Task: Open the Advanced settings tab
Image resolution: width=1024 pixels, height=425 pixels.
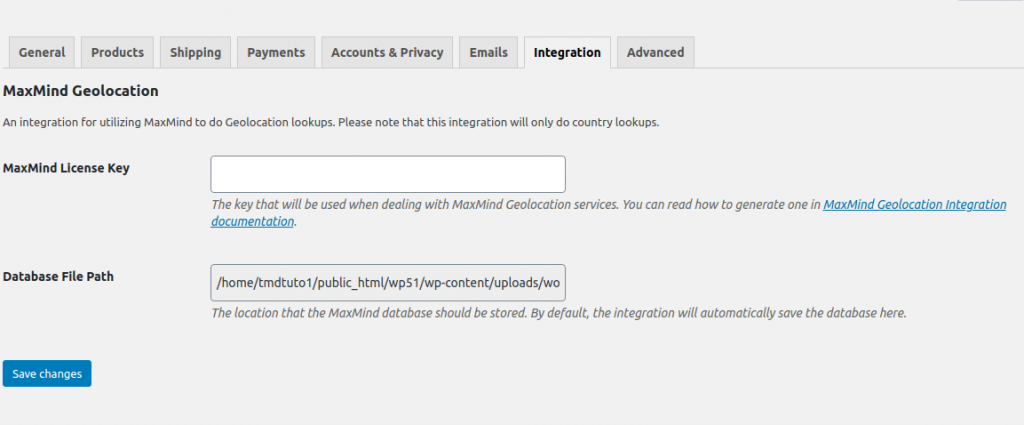Action: coord(655,53)
